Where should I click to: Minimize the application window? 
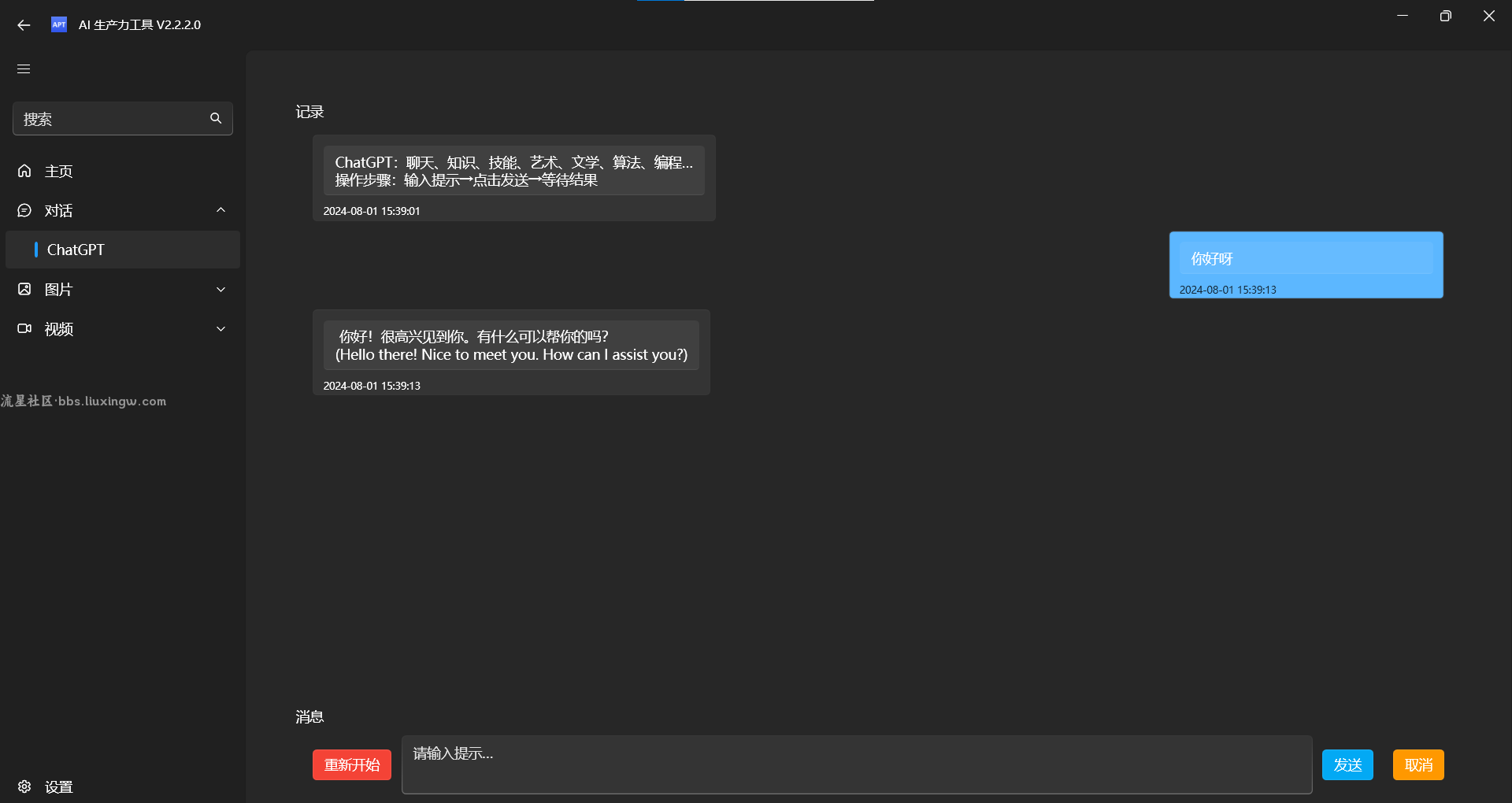tap(1403, 16)
